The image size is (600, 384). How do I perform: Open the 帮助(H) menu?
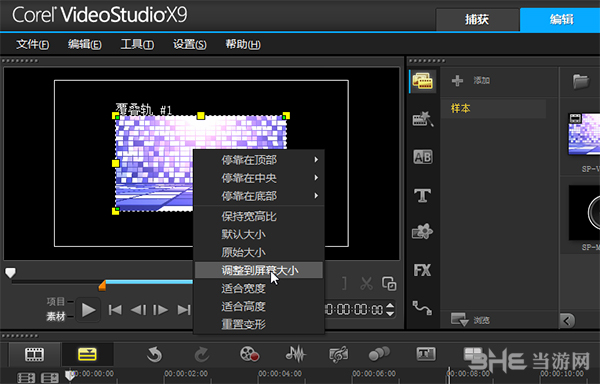243,44
